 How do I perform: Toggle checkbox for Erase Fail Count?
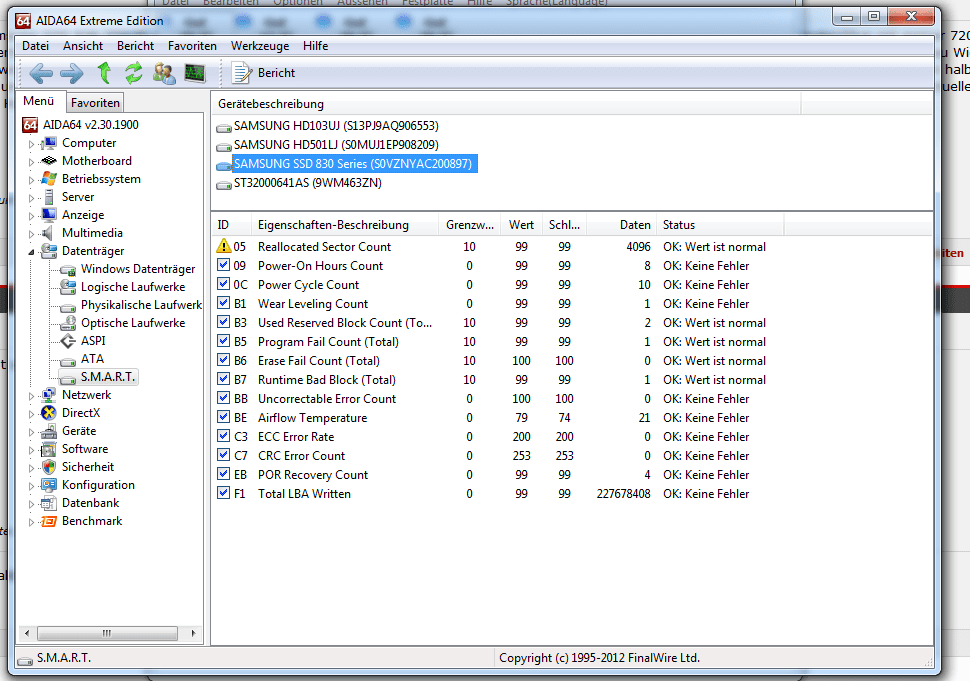[x=223, y=361]
